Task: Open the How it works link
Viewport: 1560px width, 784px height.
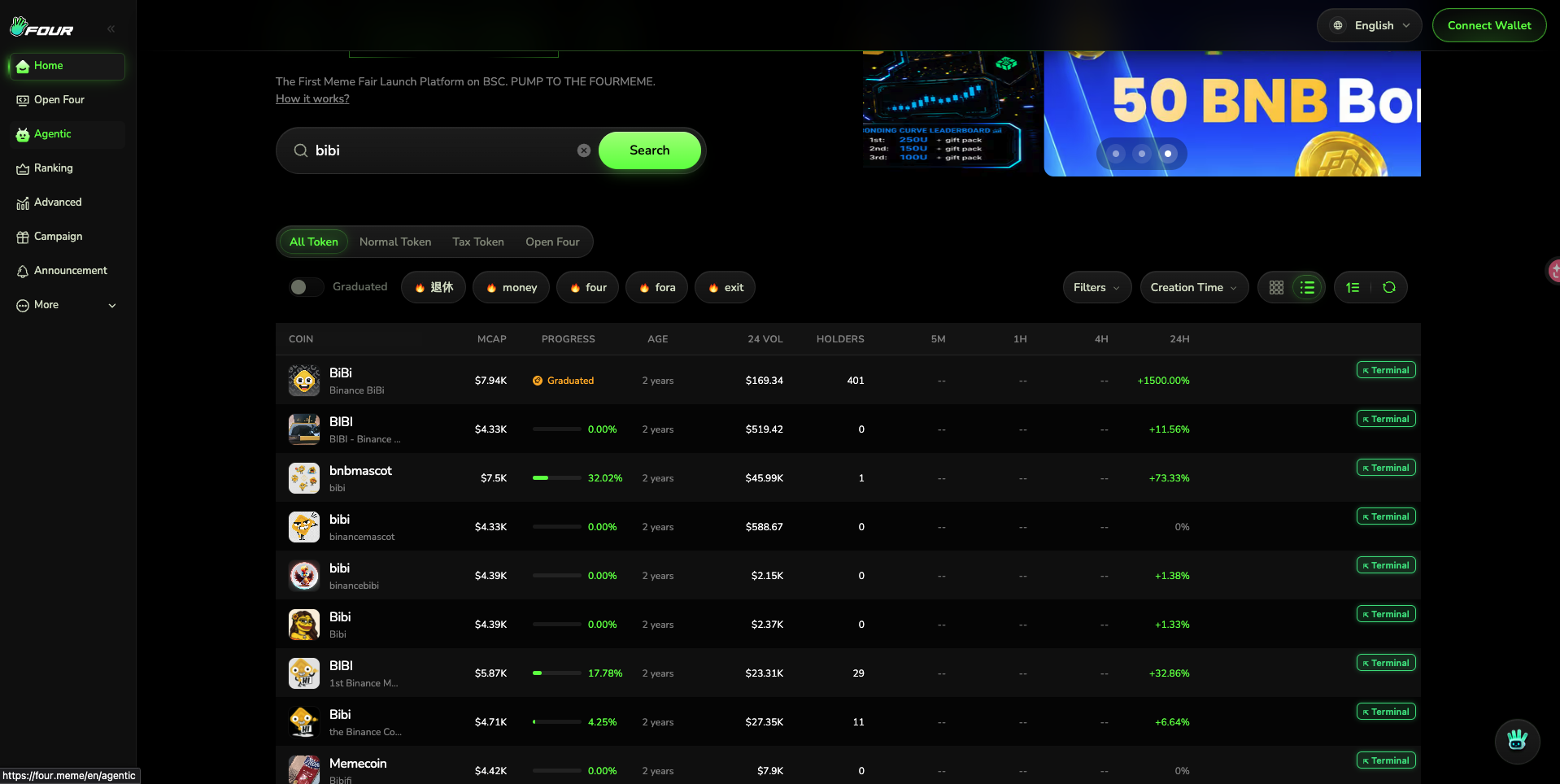Action: [312, 98]
